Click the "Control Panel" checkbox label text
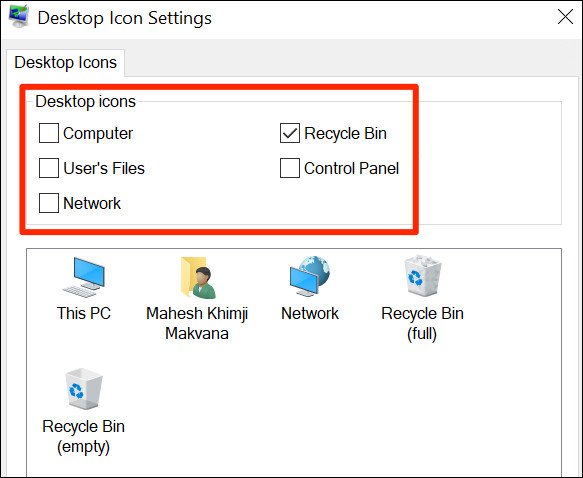The image size is (583, 478). 351,168
